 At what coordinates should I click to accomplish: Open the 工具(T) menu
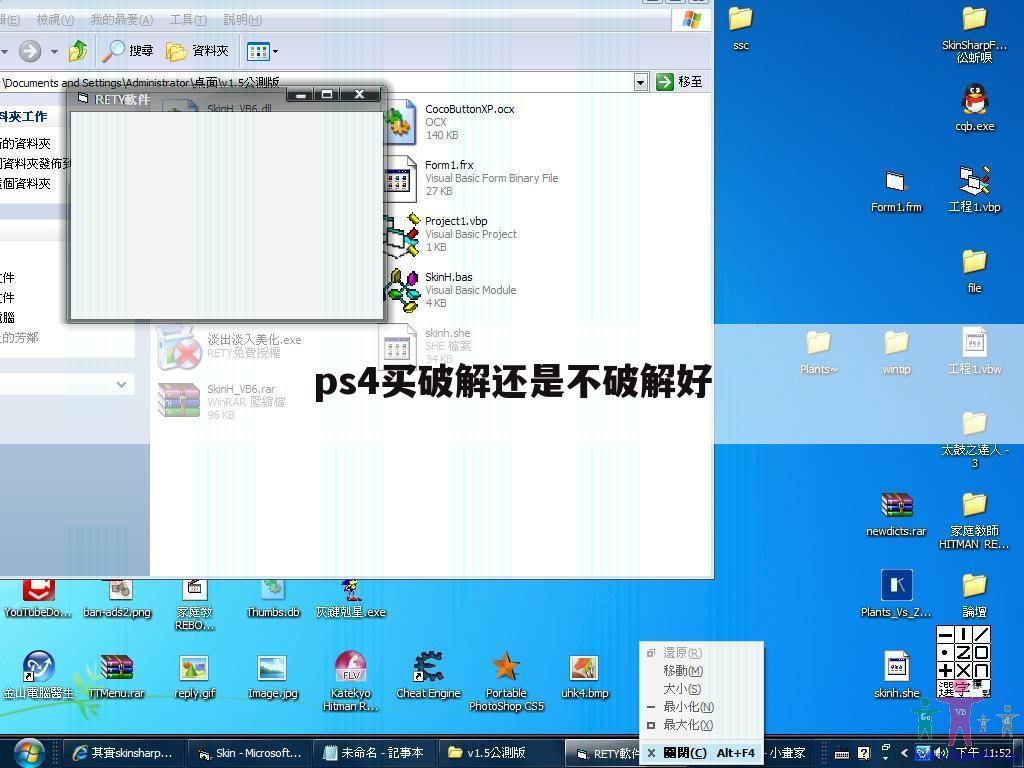(x=188, y=20)
